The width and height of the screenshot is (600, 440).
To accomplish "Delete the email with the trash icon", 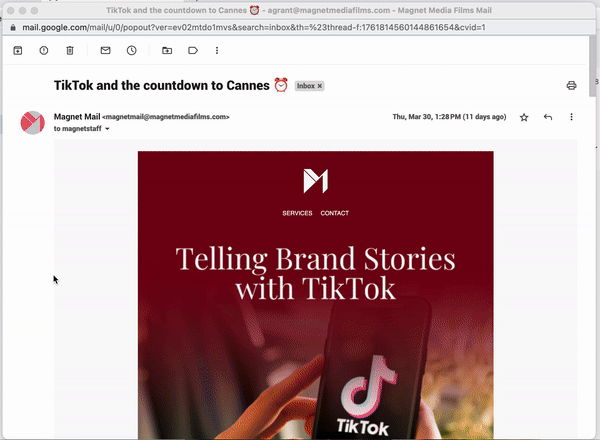I will pos(70,50).
